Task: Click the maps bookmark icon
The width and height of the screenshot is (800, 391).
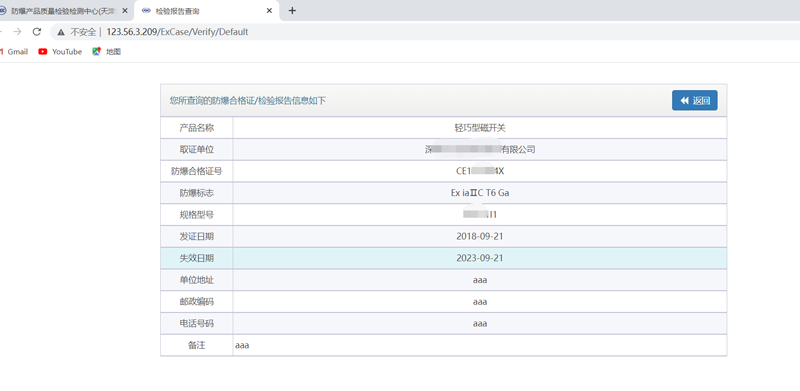Action: [96, 52]
